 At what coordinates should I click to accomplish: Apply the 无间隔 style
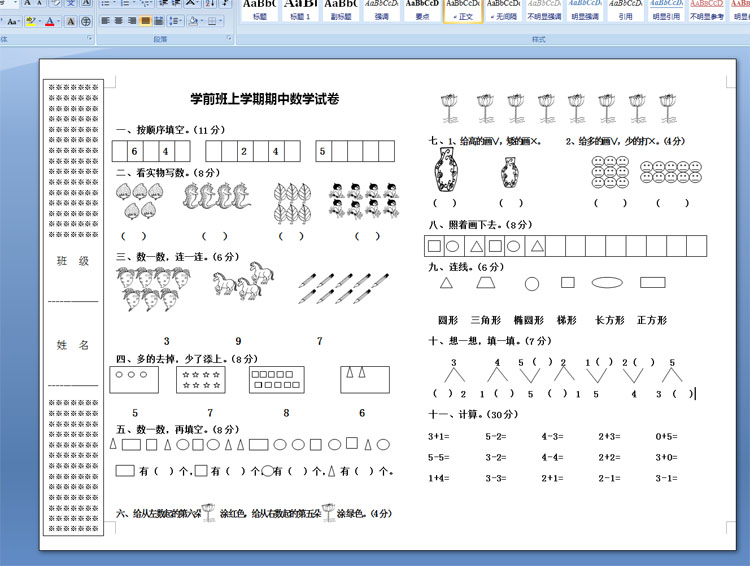[503, 11]
